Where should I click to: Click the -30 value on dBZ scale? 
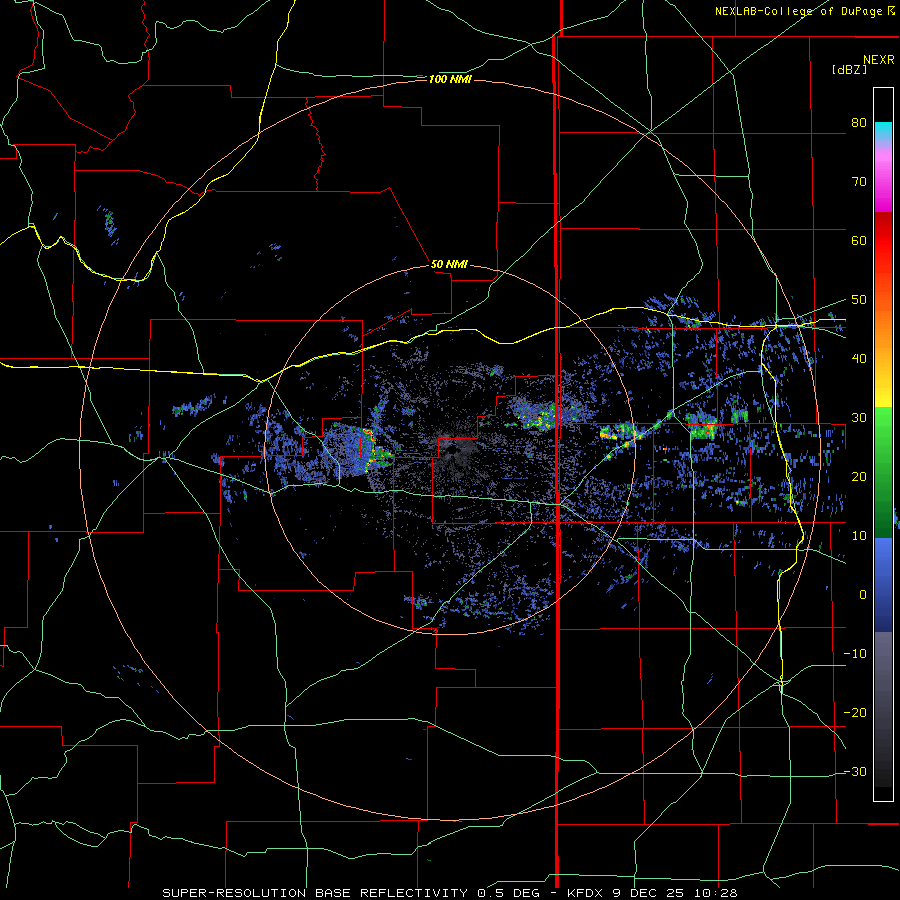pos(855,772)
